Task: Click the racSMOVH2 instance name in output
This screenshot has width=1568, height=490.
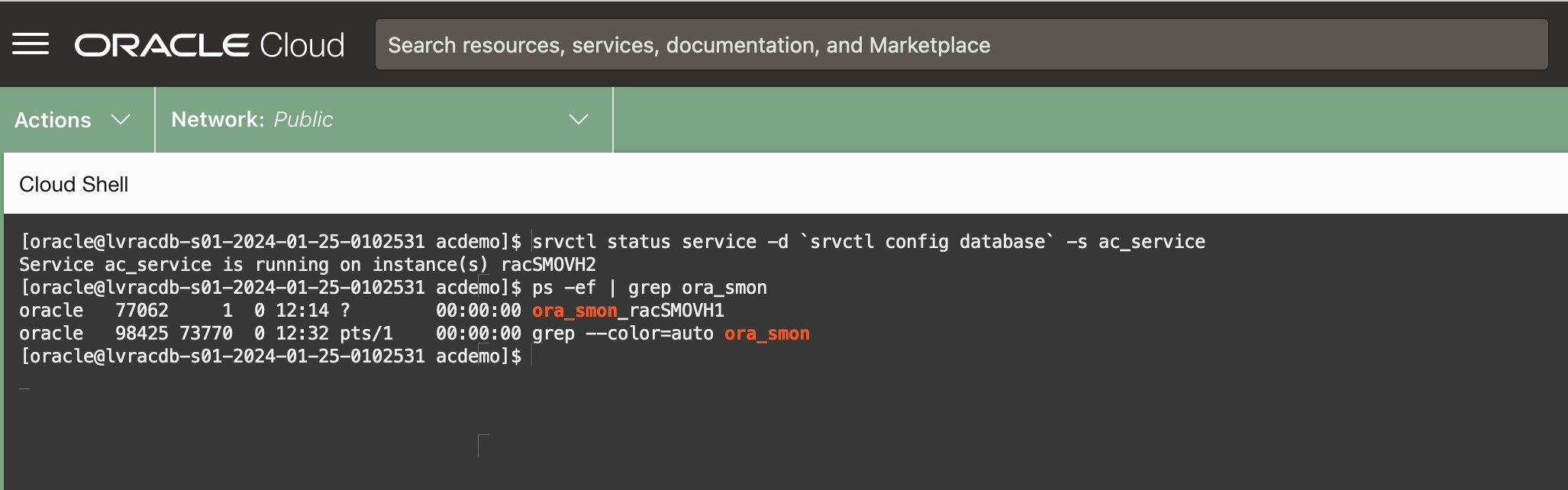Action: pyautogui.click(x=548, y=265)
